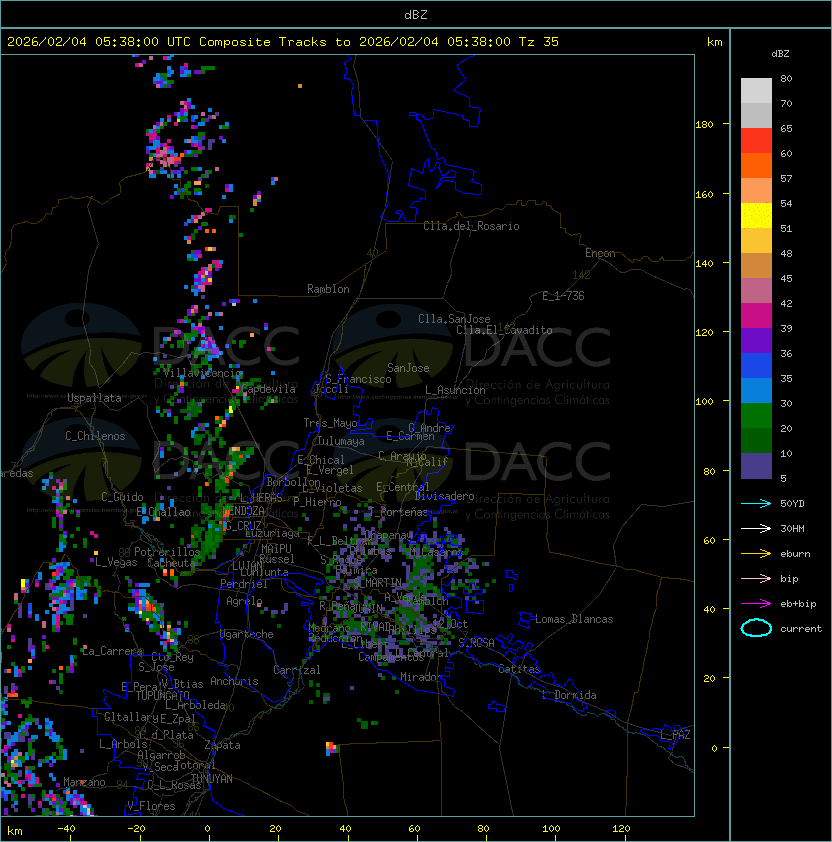Image resolution: width=832 pixels, height=842 pixels.
Task: Click the cyan 'current' ellipse symbol
Action: pos(756,628)
